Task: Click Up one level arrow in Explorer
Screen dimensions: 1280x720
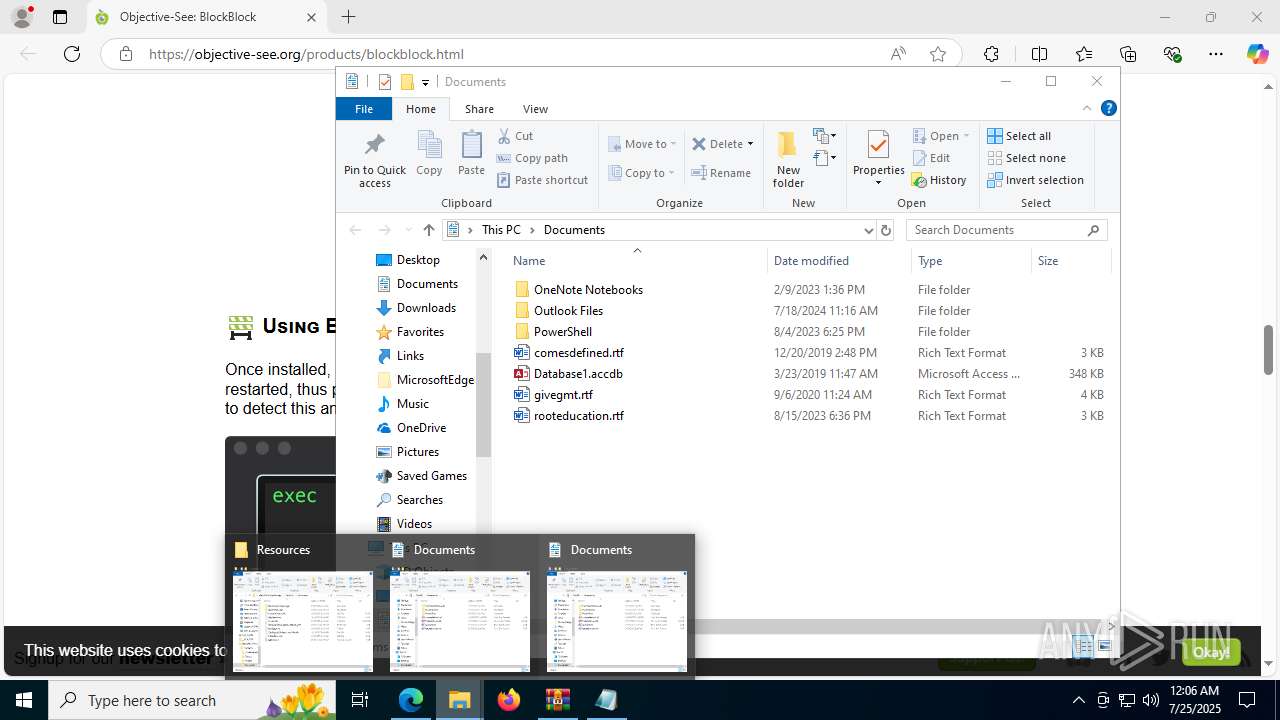Action: click(x=429, y=230)
